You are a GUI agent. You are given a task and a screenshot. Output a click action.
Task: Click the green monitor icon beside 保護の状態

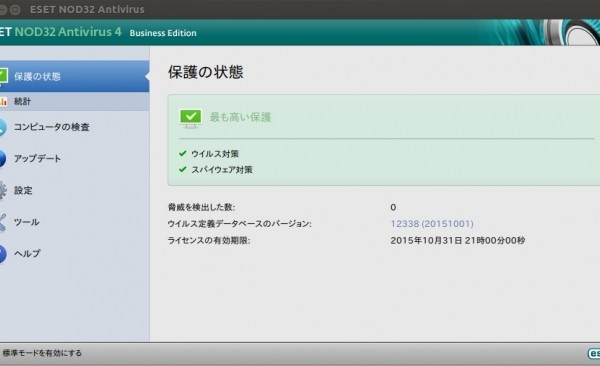pos(3,76)
